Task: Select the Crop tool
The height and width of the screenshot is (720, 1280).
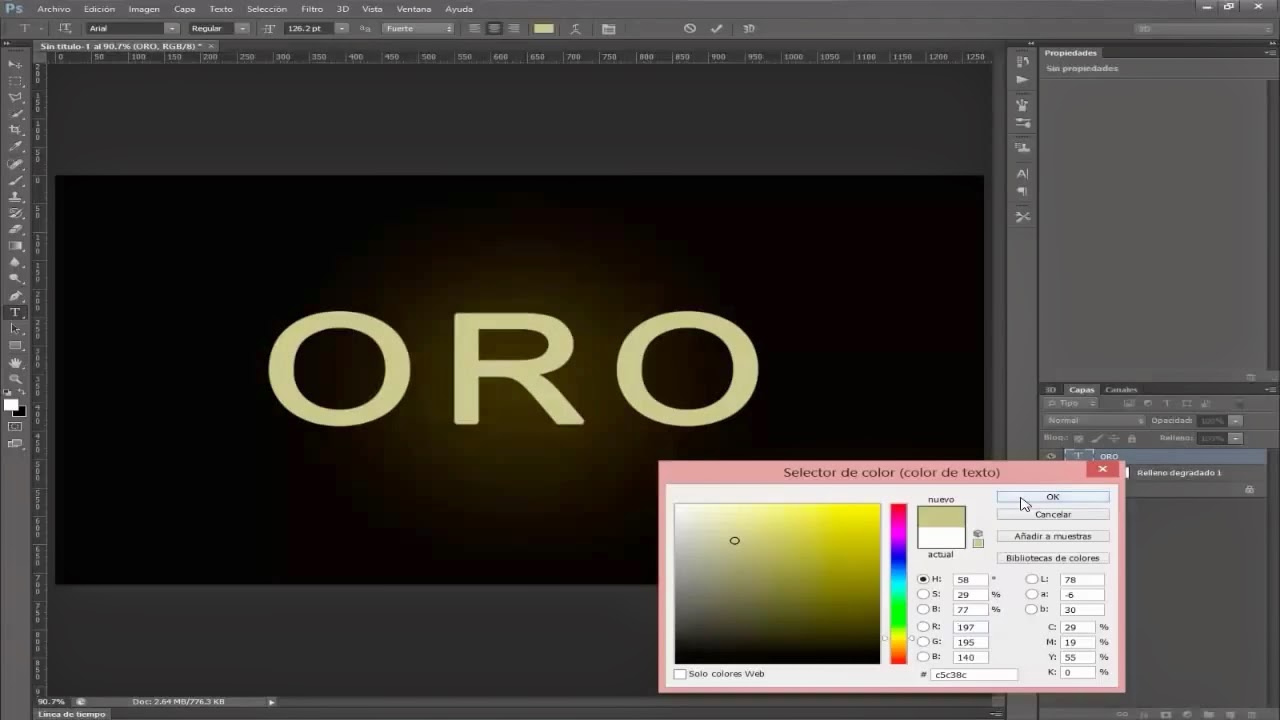Action: pos(15,130)
